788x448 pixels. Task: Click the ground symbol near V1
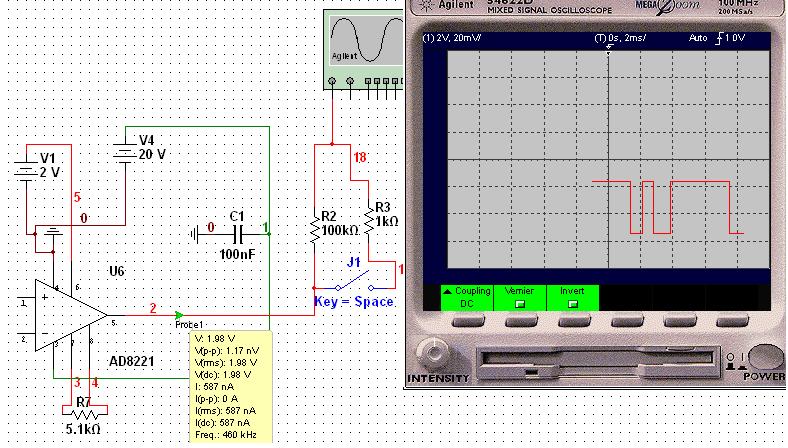click(x=53, y=232)
